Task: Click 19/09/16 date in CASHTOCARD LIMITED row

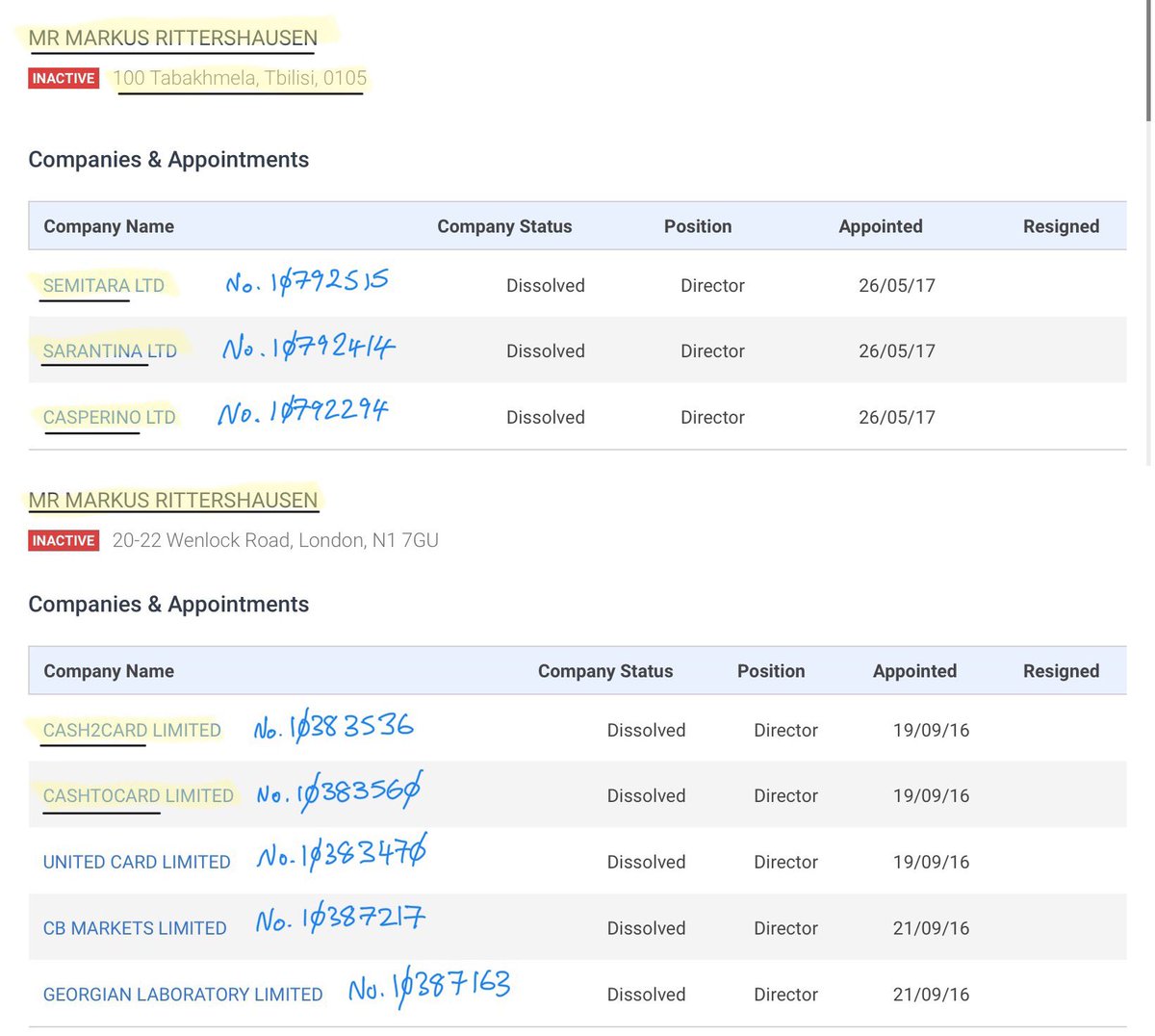Action: 931,796
